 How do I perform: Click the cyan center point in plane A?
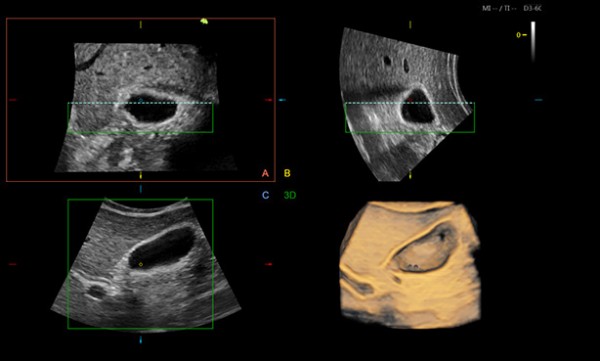141,100
